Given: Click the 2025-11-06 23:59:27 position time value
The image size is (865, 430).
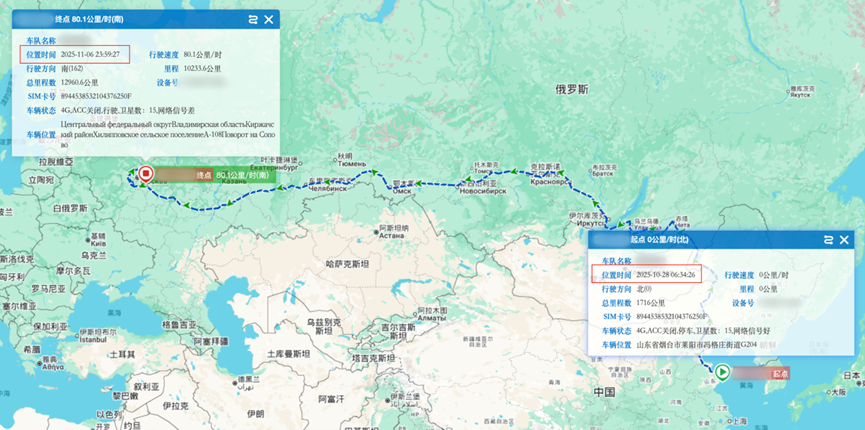Looking at the screenshot, I should tap(90, 54).
